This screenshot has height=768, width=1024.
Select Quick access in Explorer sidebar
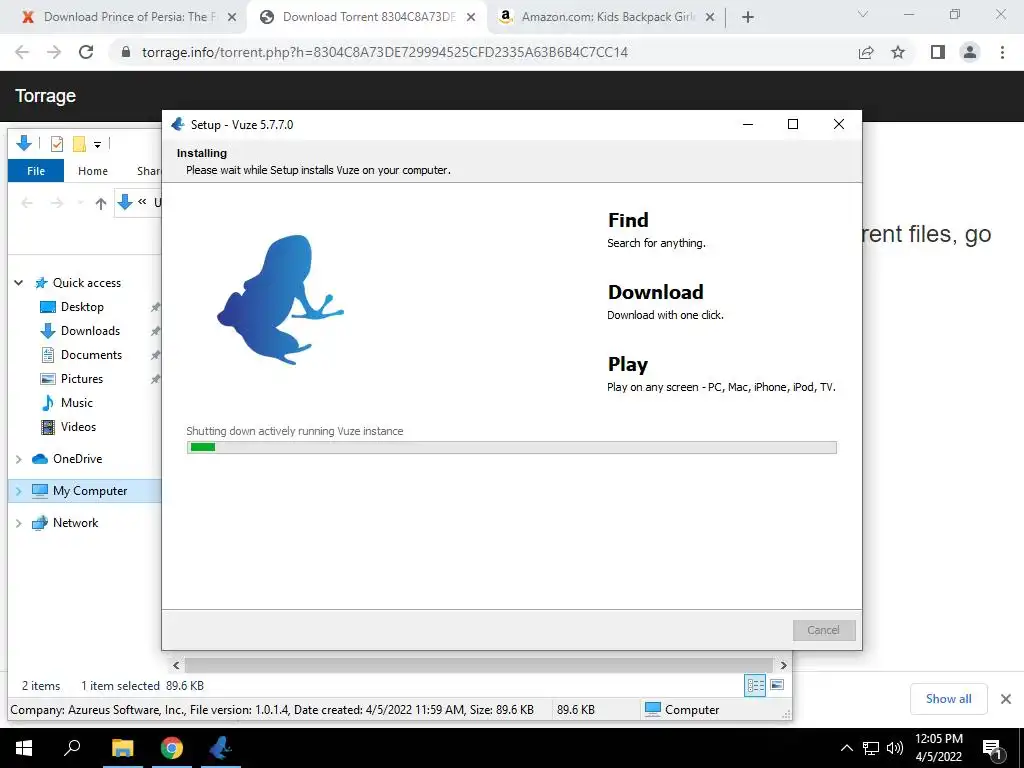[87, 283]
